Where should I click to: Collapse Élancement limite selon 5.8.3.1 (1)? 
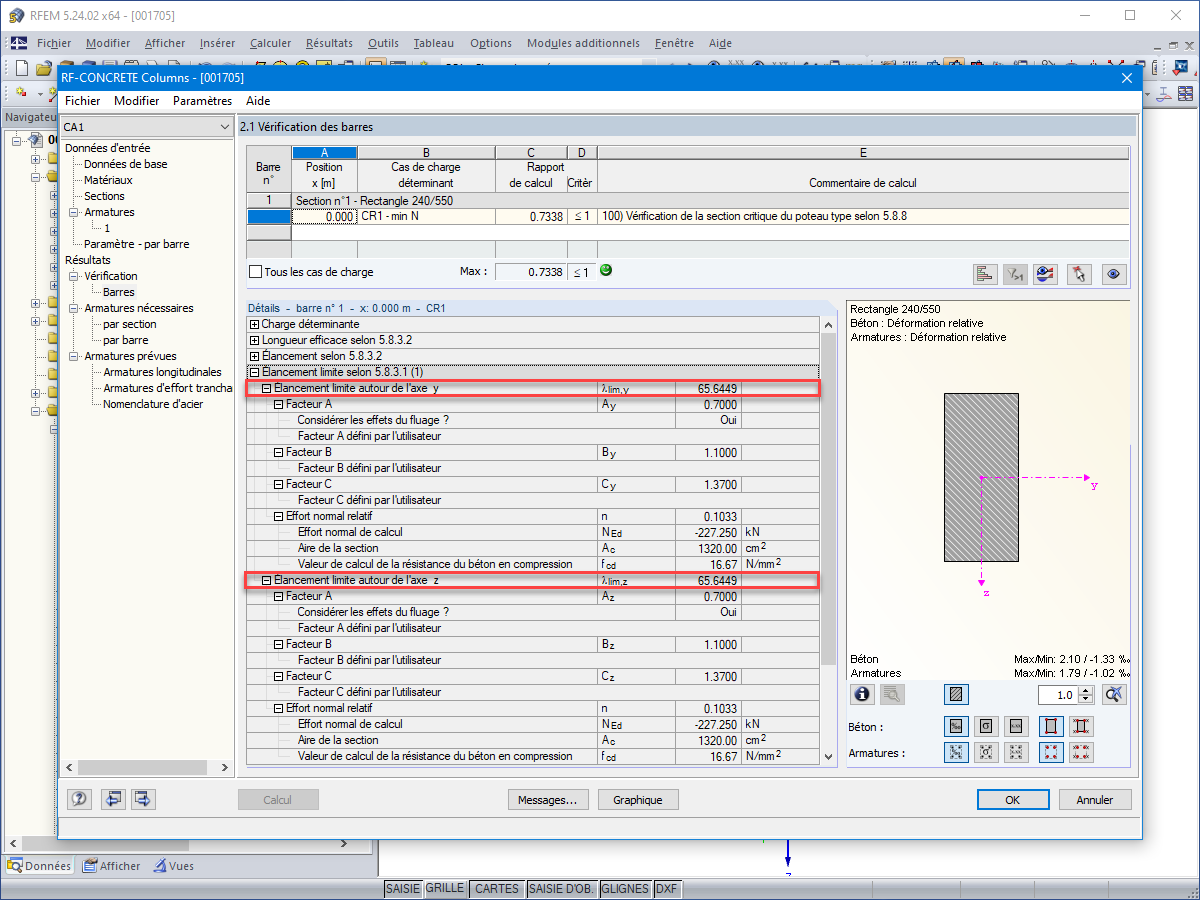coord(254,372)
